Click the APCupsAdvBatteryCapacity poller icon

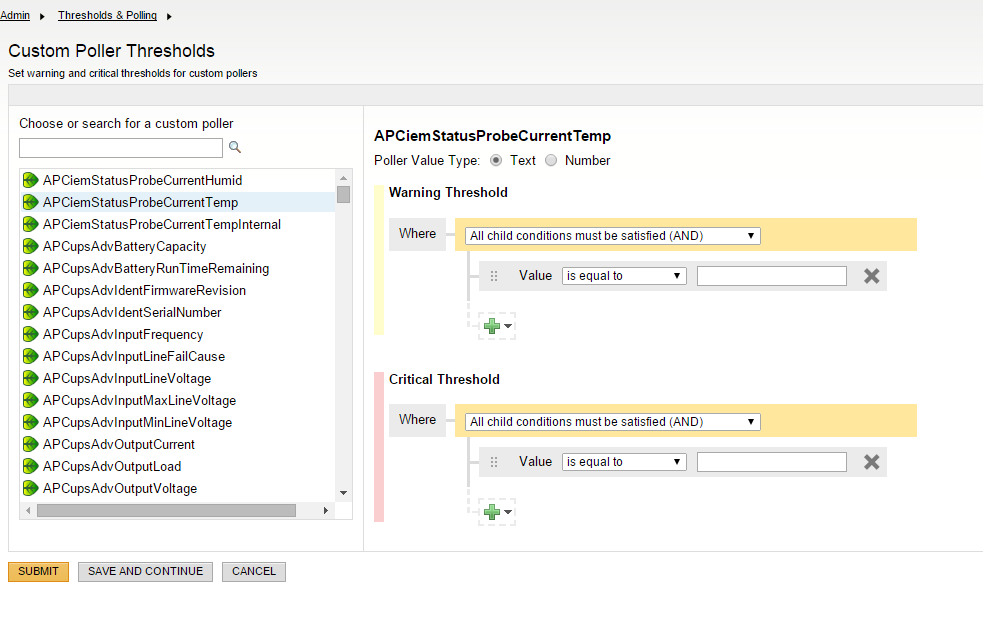tap(31, 247)
